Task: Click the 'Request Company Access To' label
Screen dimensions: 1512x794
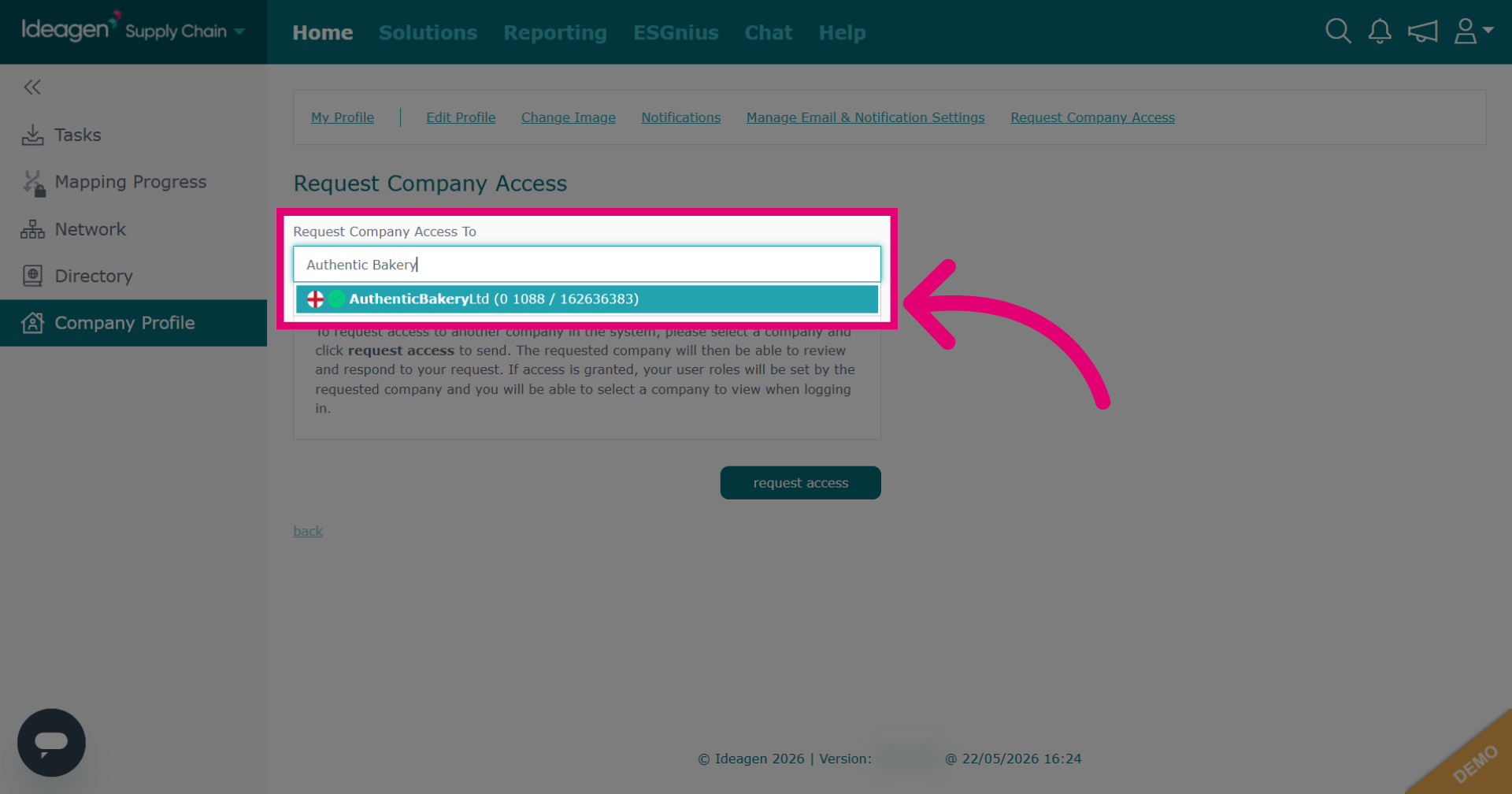Action: click(384, 232)
